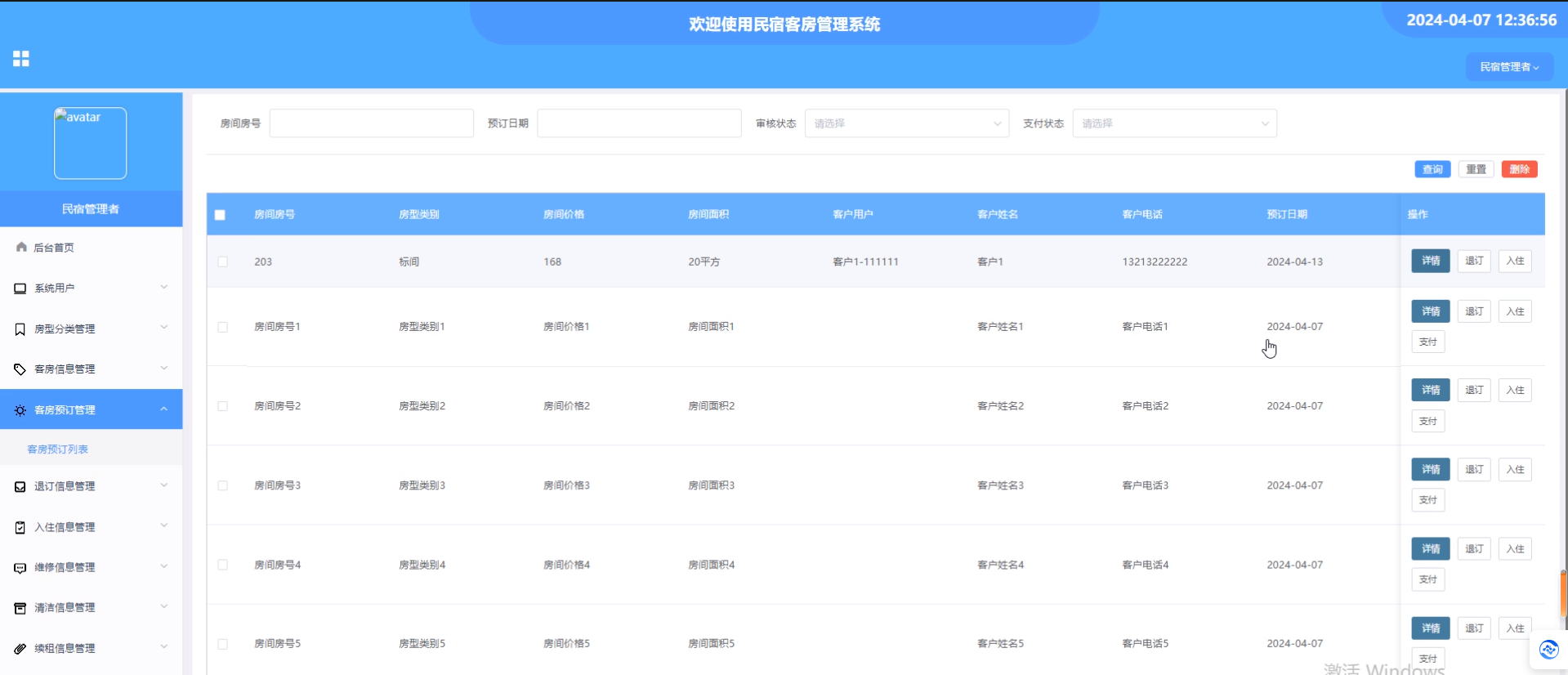This screenshot has height=675, width=1568.
Task: Click the tag icon beside 客房信息管理
Action: pyautogui.click(x=20, y=369)
